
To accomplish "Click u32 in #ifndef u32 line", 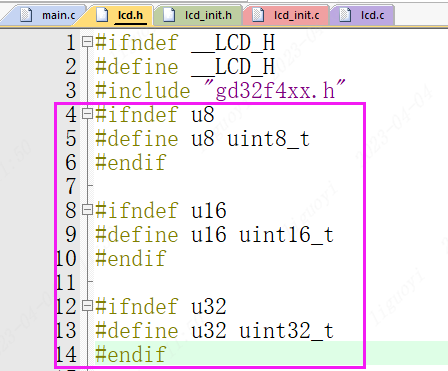I will 209,306.
